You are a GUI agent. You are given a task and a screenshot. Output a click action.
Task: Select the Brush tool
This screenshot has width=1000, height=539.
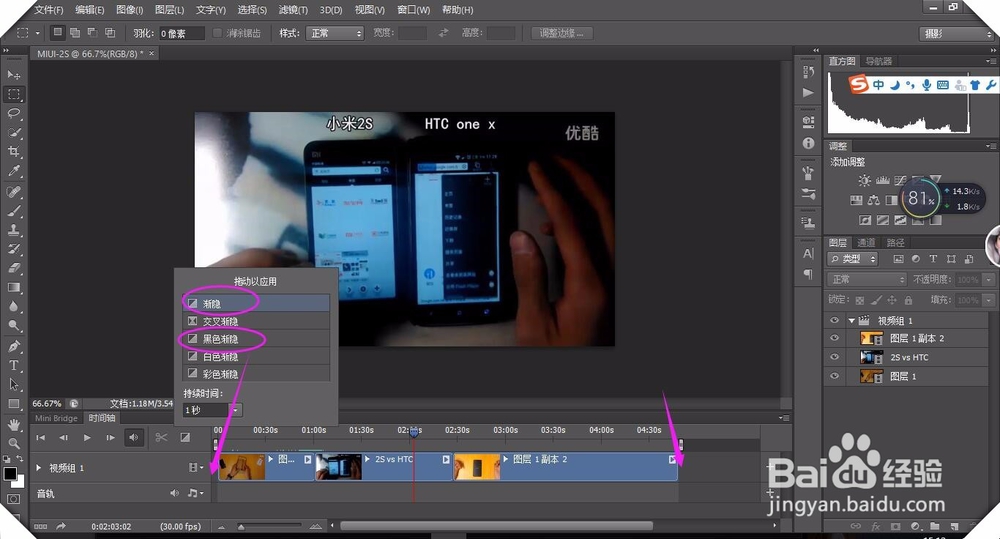13,210
